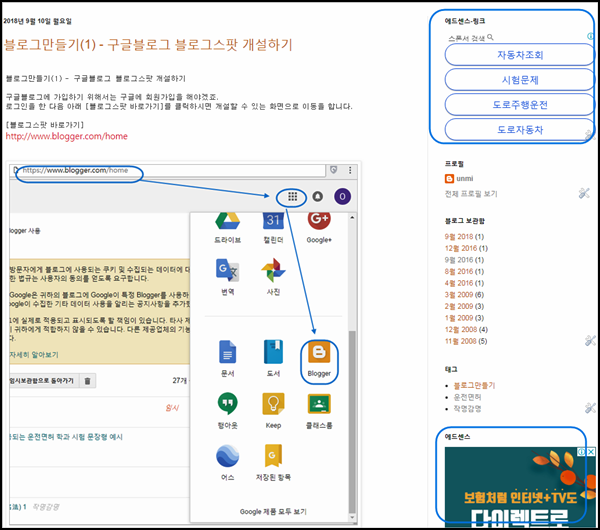Click the 도로주행운전 sponsored button
600x530 pixels.
(520, 105)
